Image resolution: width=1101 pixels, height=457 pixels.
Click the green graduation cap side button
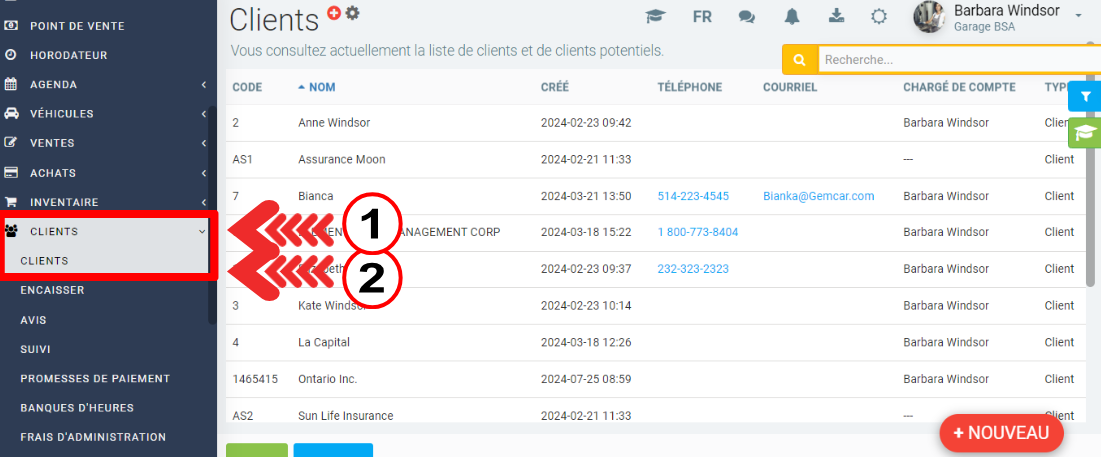point(1084,133)
